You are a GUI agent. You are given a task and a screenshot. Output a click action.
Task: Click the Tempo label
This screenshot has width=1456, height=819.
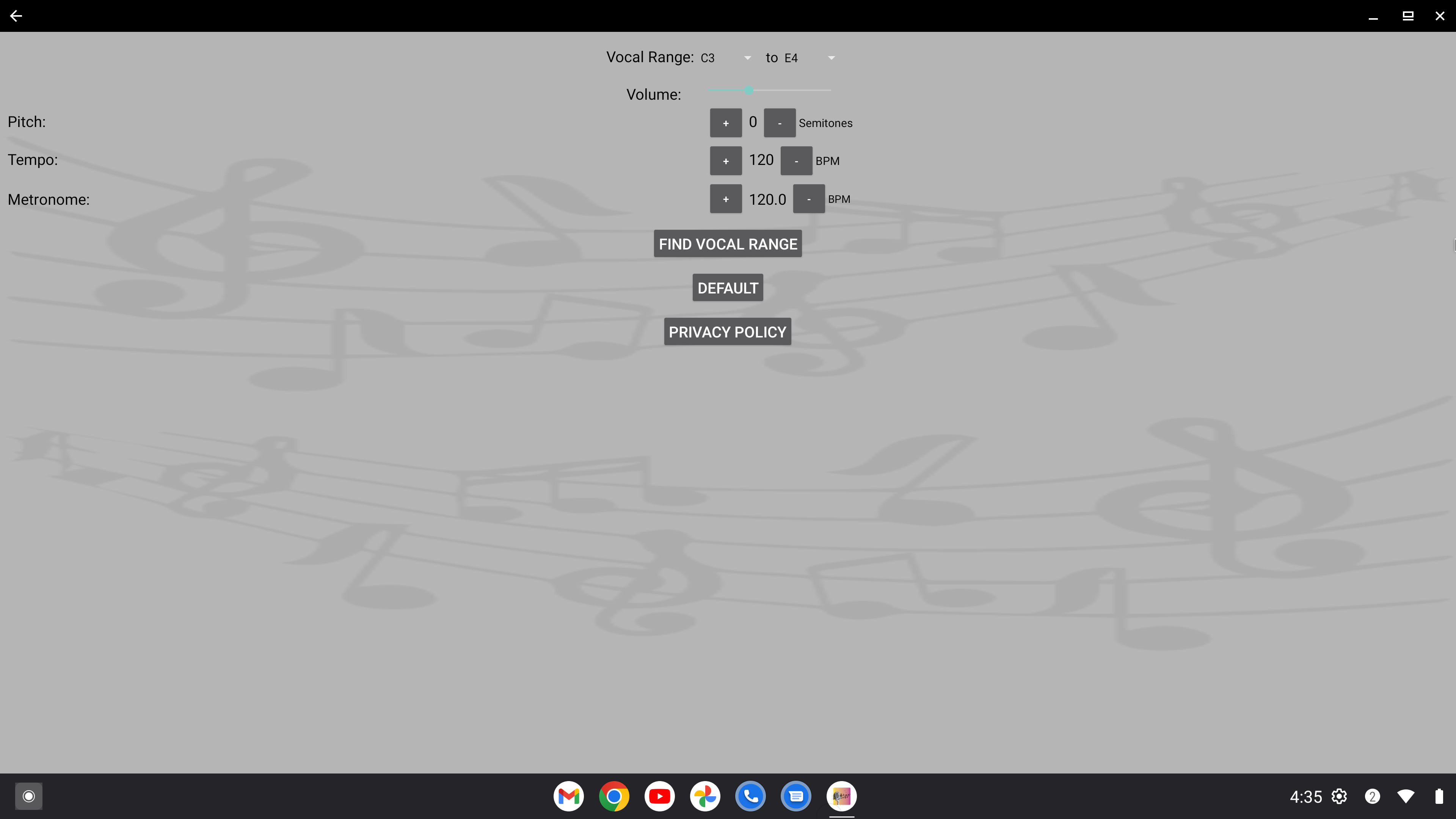pyautogui.click(x=33, y=160)
